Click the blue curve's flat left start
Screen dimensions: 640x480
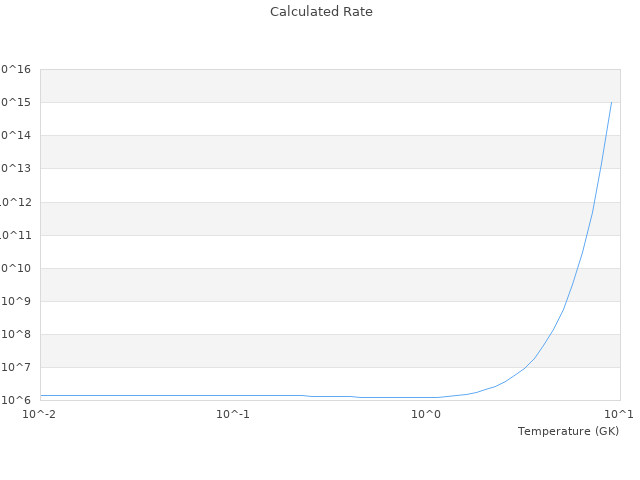pos(42,396)
